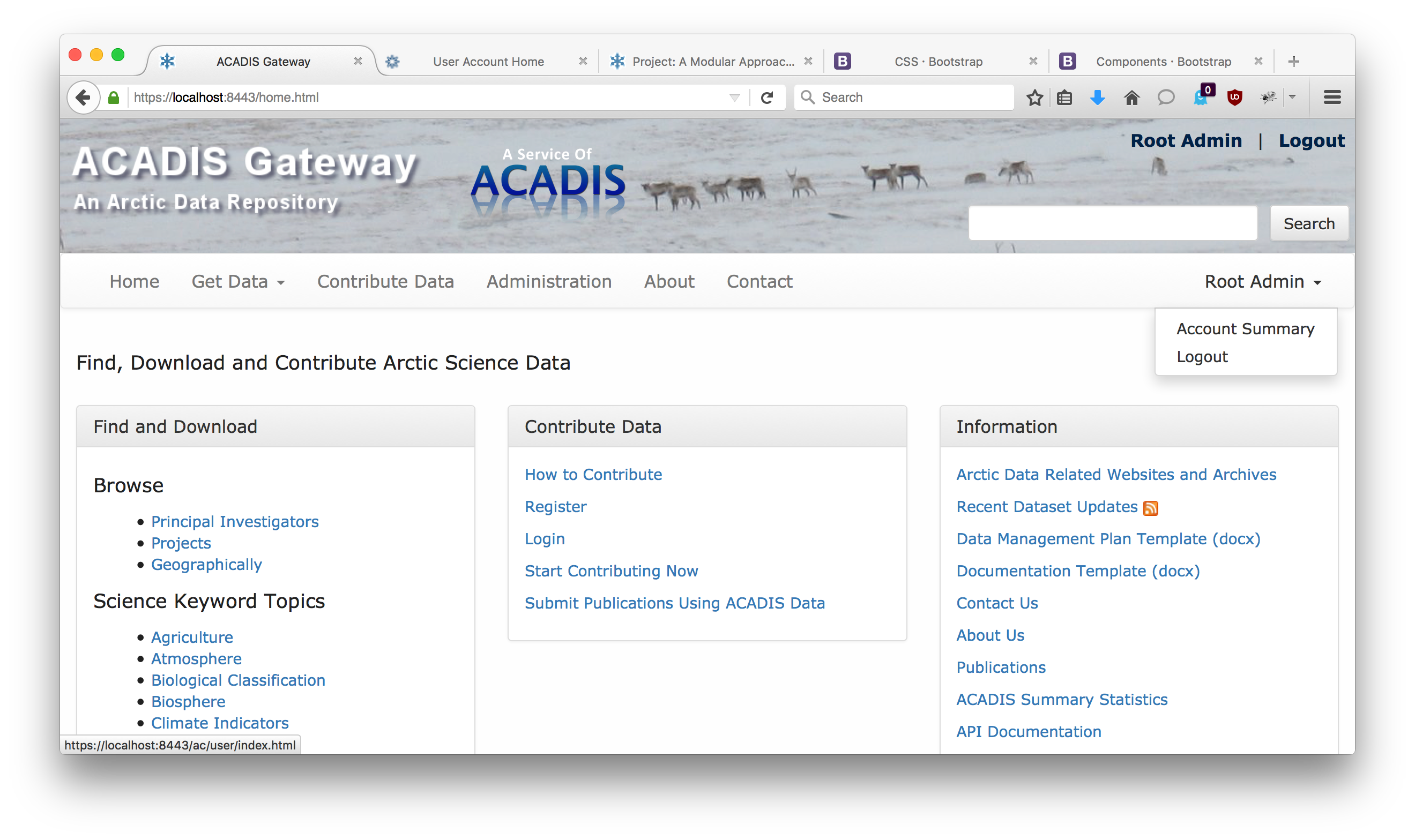
Task: Click the page reload icon
Action: 766,97
